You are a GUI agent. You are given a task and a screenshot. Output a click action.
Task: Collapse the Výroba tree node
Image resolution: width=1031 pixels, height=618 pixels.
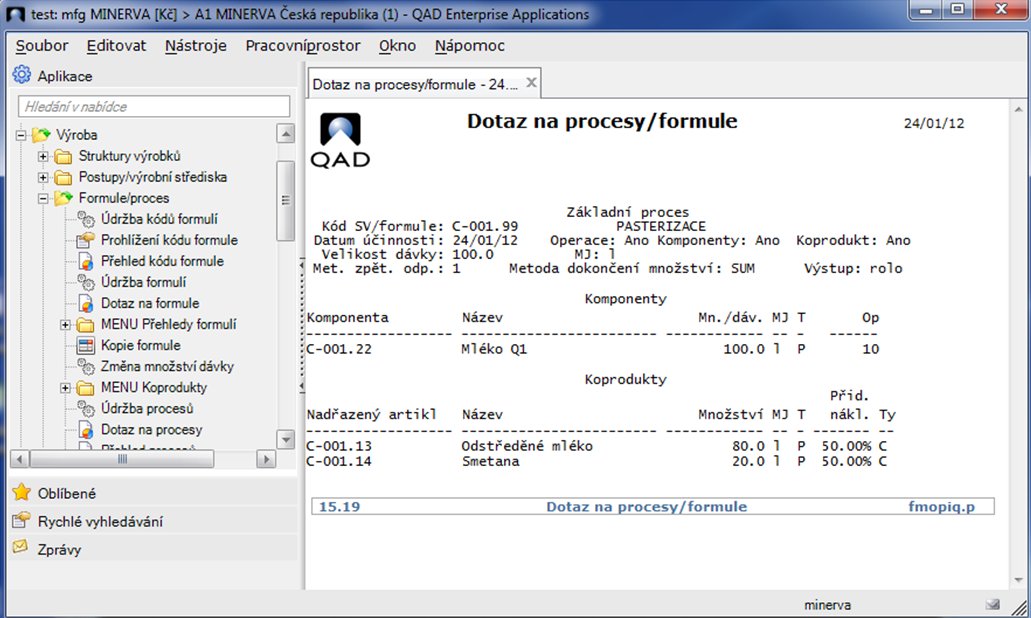tap(21, 135)
